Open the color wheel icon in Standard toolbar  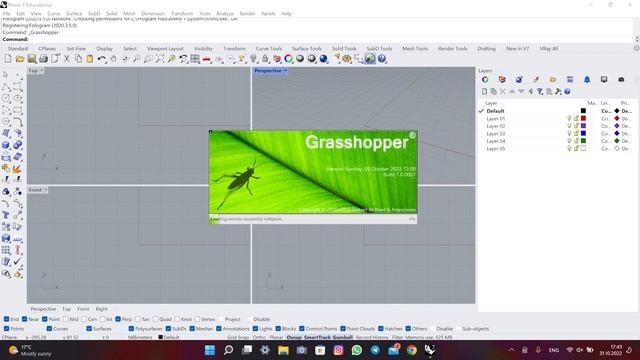pyautogui.click(x=289, y=59)
